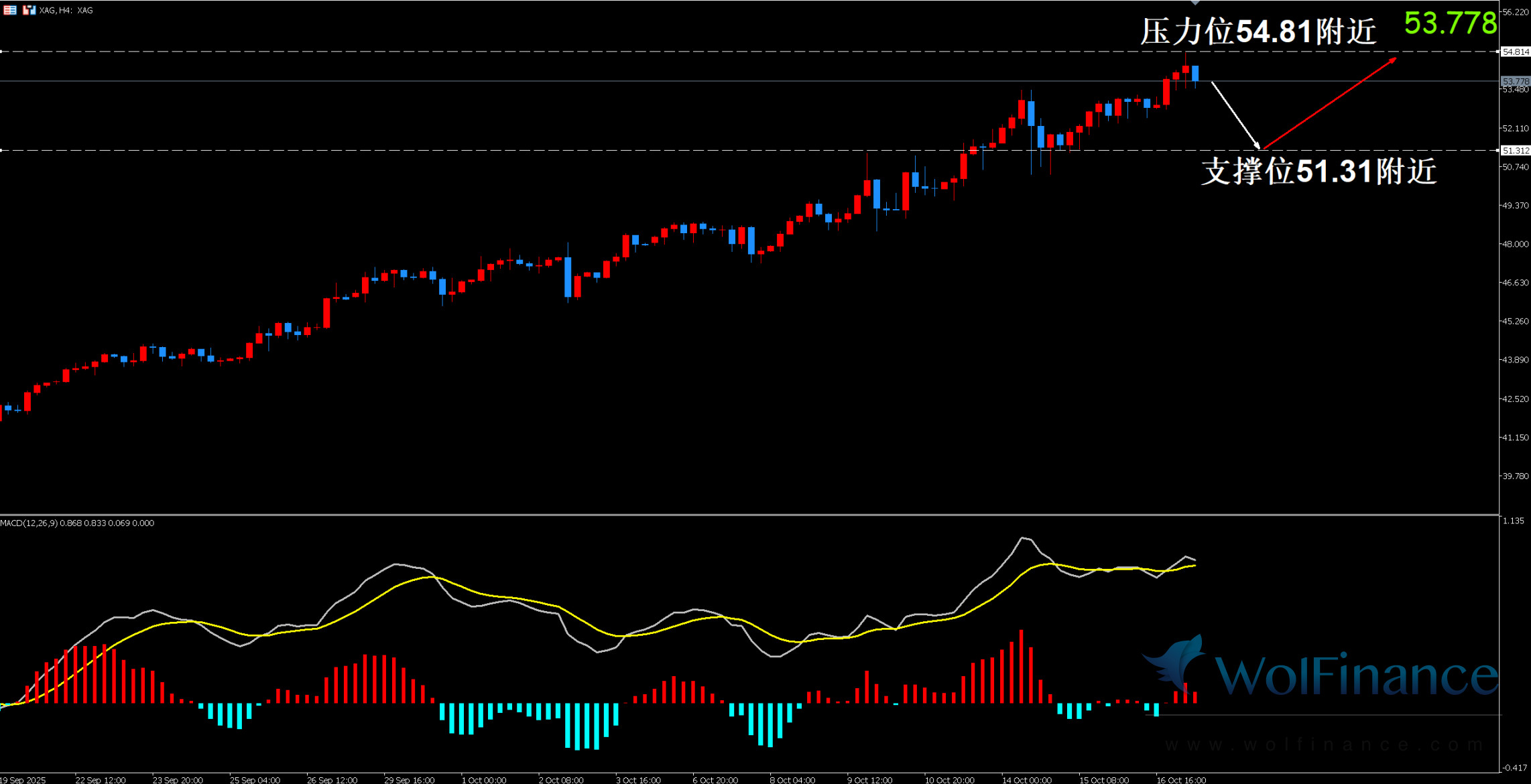Click the 1 Oct 00:00 time label

484,780
